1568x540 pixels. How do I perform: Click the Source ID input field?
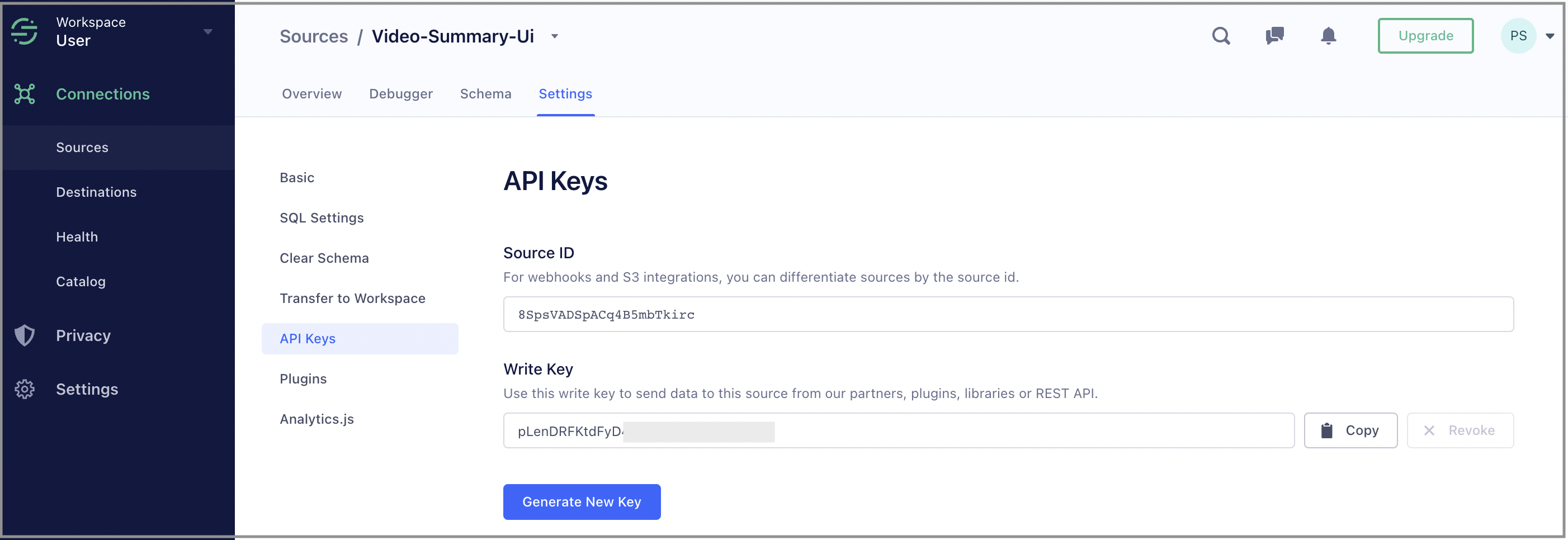point(1007,314)
